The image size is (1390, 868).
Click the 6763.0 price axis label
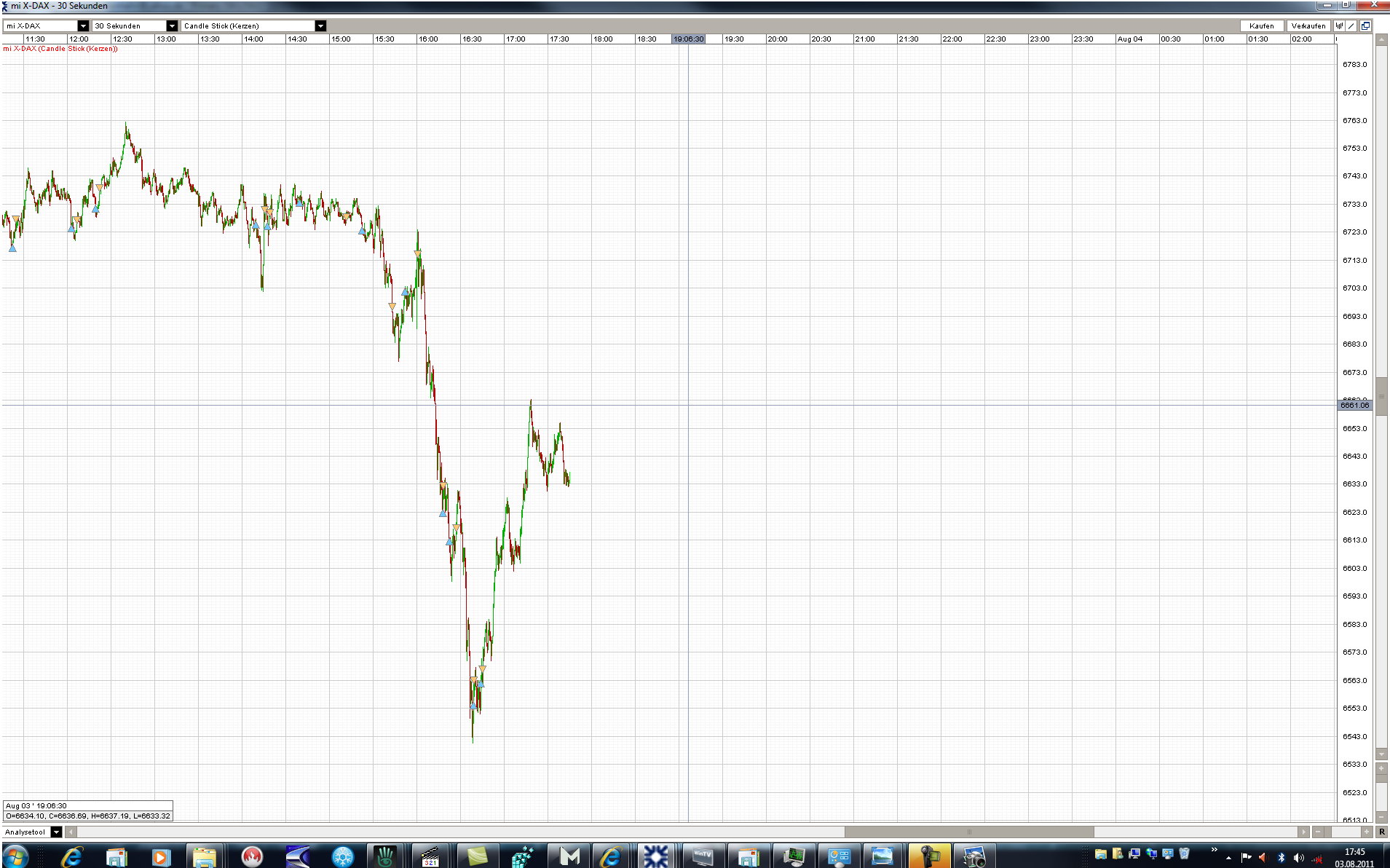(1355, 121)
